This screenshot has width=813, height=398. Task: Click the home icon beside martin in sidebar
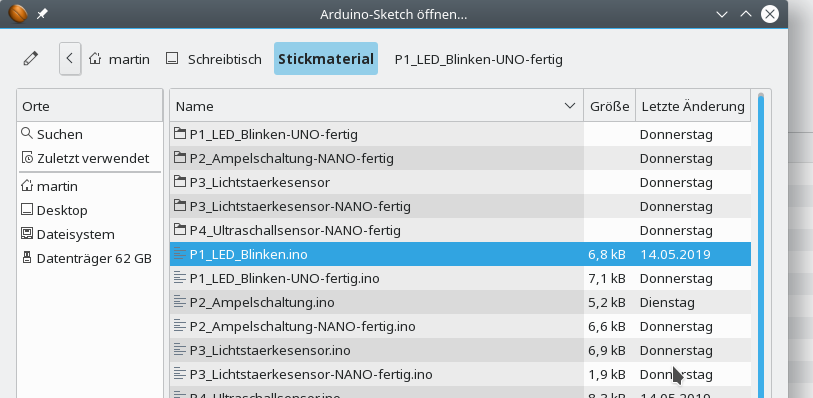click(x=27, y=186)
